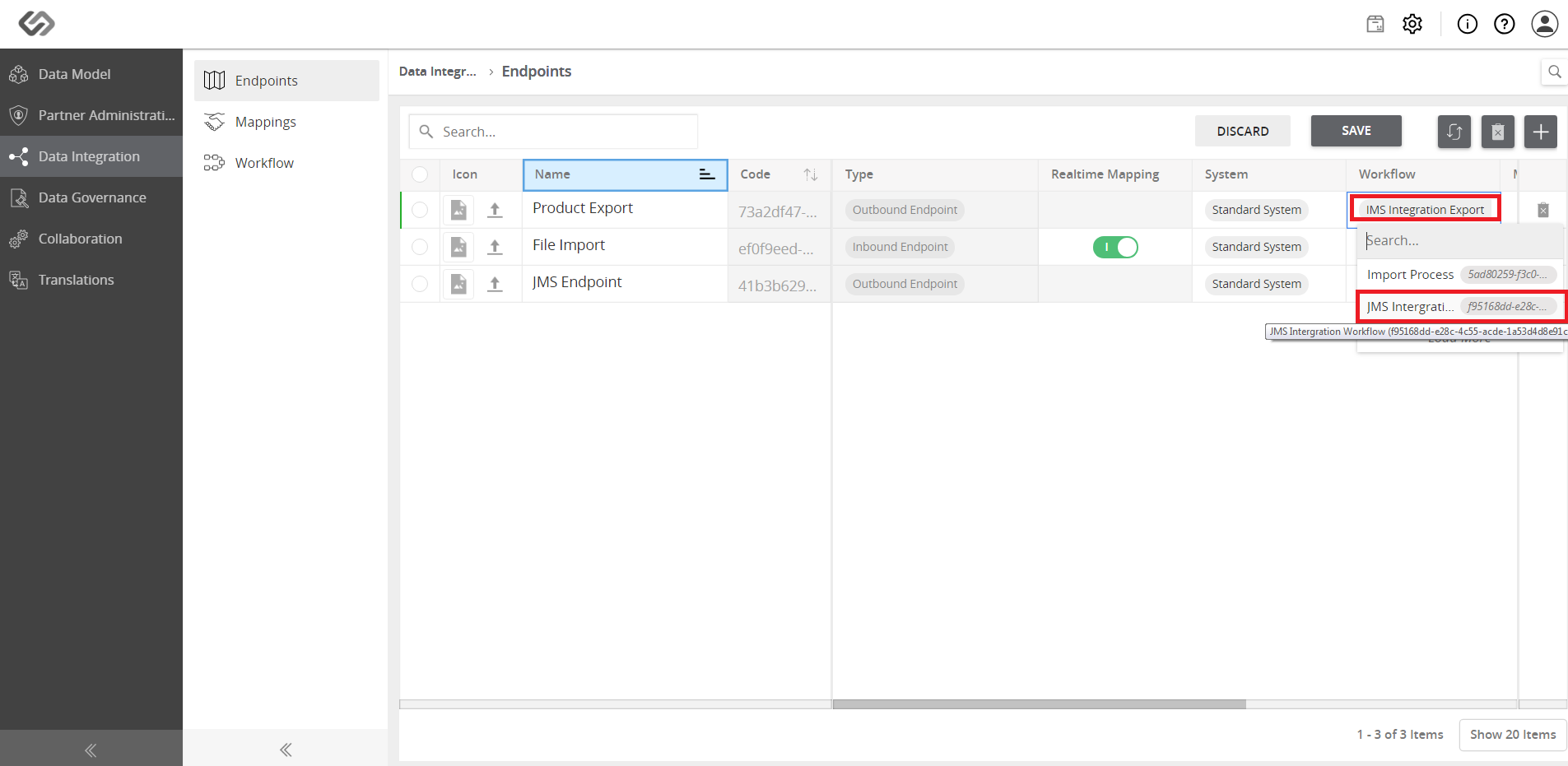
Task: Select the File Import row checkbox
Action: coord(420,247)
